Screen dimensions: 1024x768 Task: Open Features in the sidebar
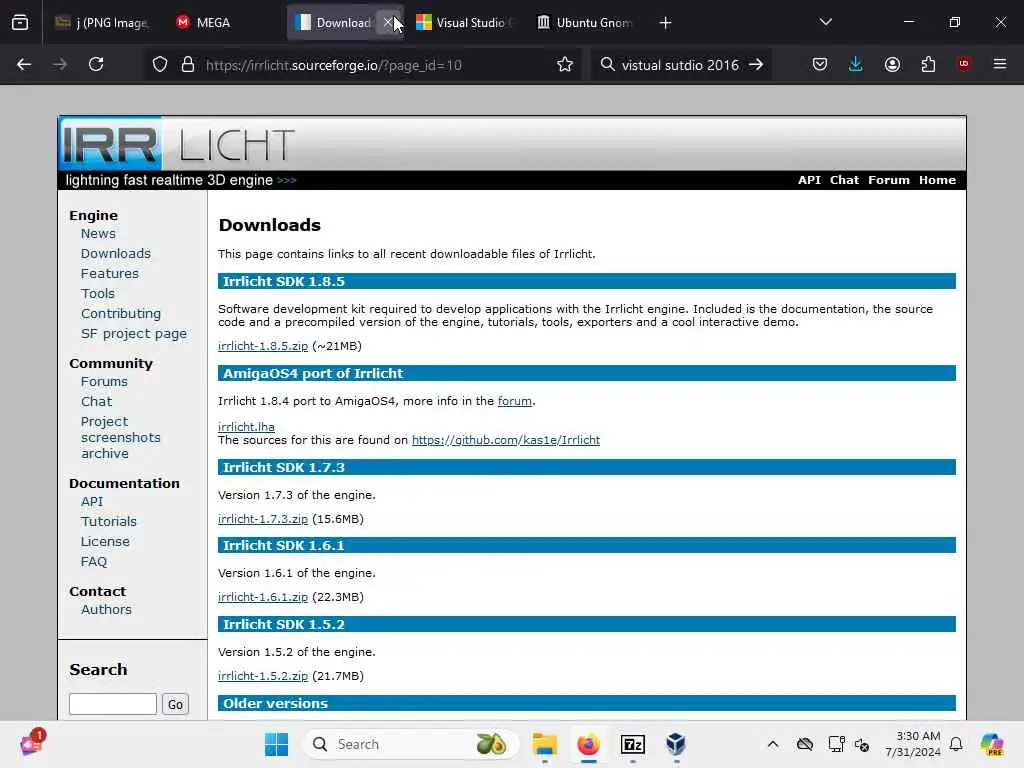[x=110, y=274]
